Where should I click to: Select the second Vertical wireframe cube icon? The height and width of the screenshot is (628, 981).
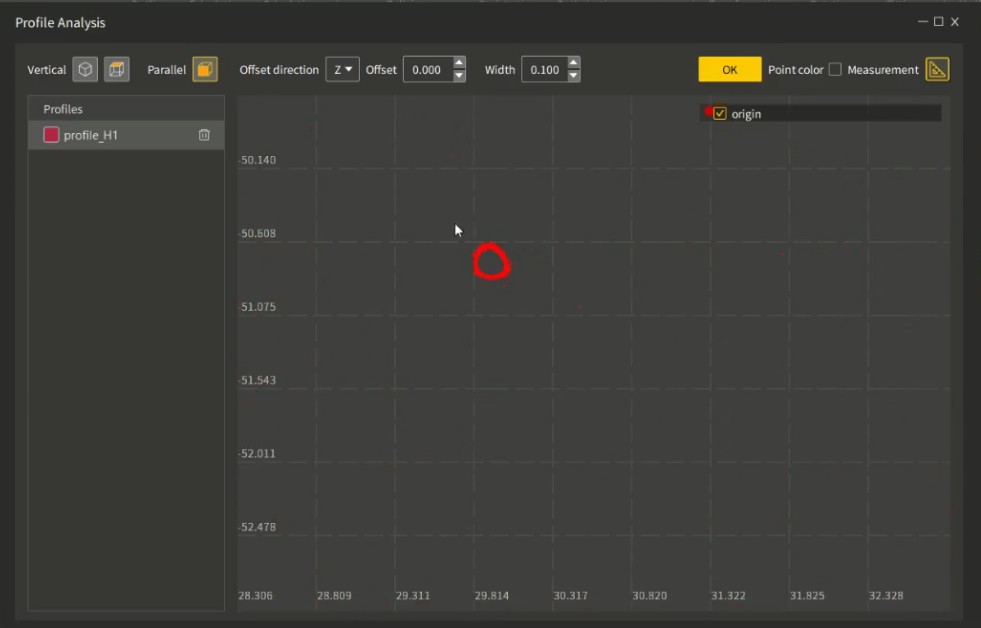[x=116, y=69]
